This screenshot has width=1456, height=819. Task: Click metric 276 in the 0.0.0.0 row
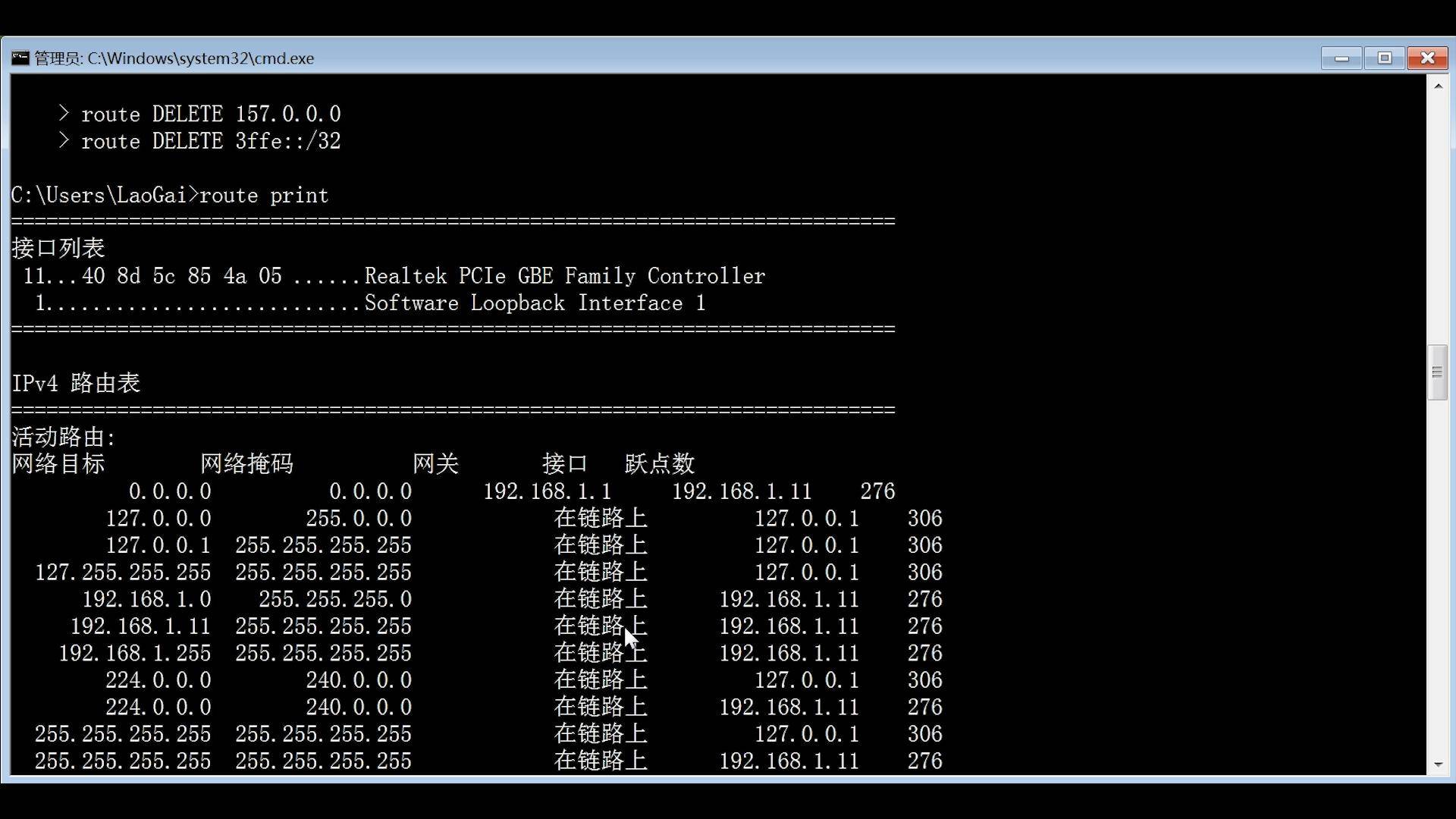coord(877,491)
